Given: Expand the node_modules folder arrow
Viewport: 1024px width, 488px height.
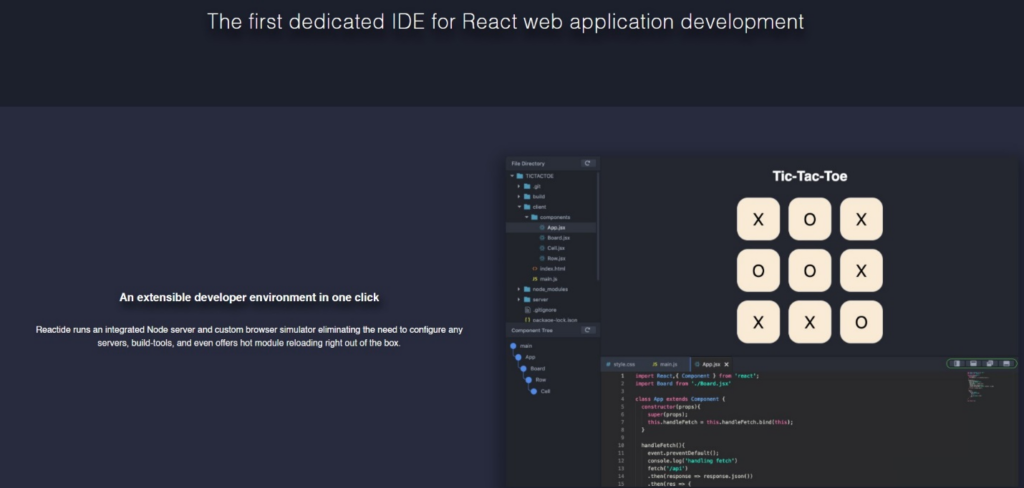Looking at the screenshot, I should point(519,289).
